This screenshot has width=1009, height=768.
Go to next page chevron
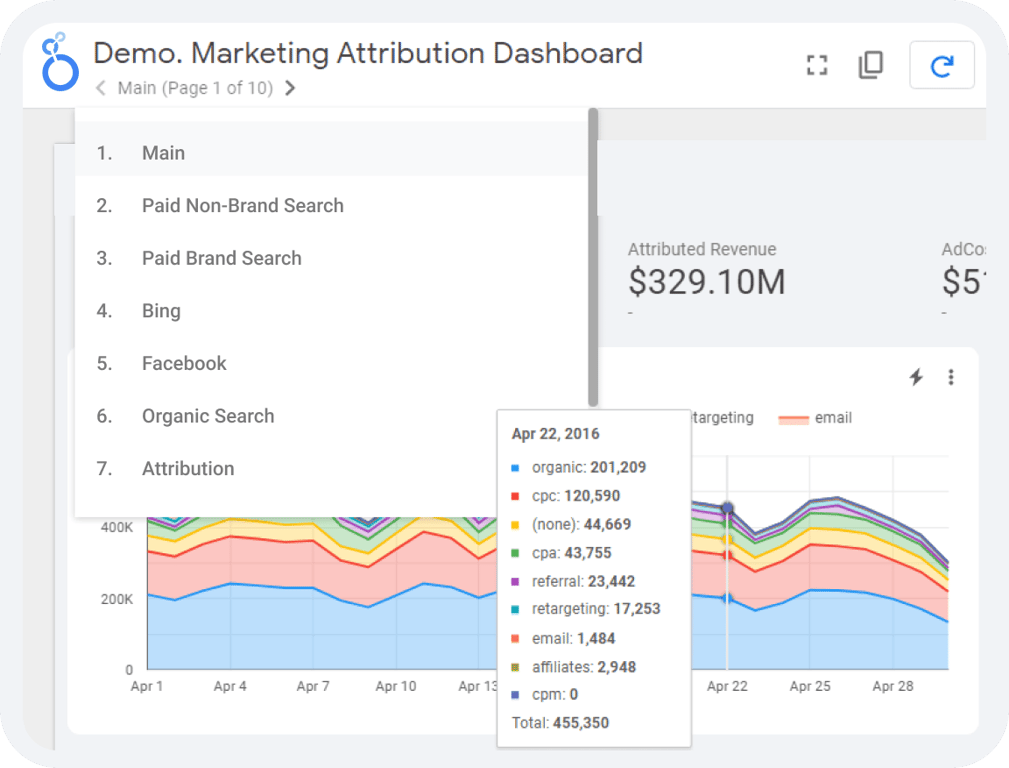pyautogui.click(x=290, y=88)
